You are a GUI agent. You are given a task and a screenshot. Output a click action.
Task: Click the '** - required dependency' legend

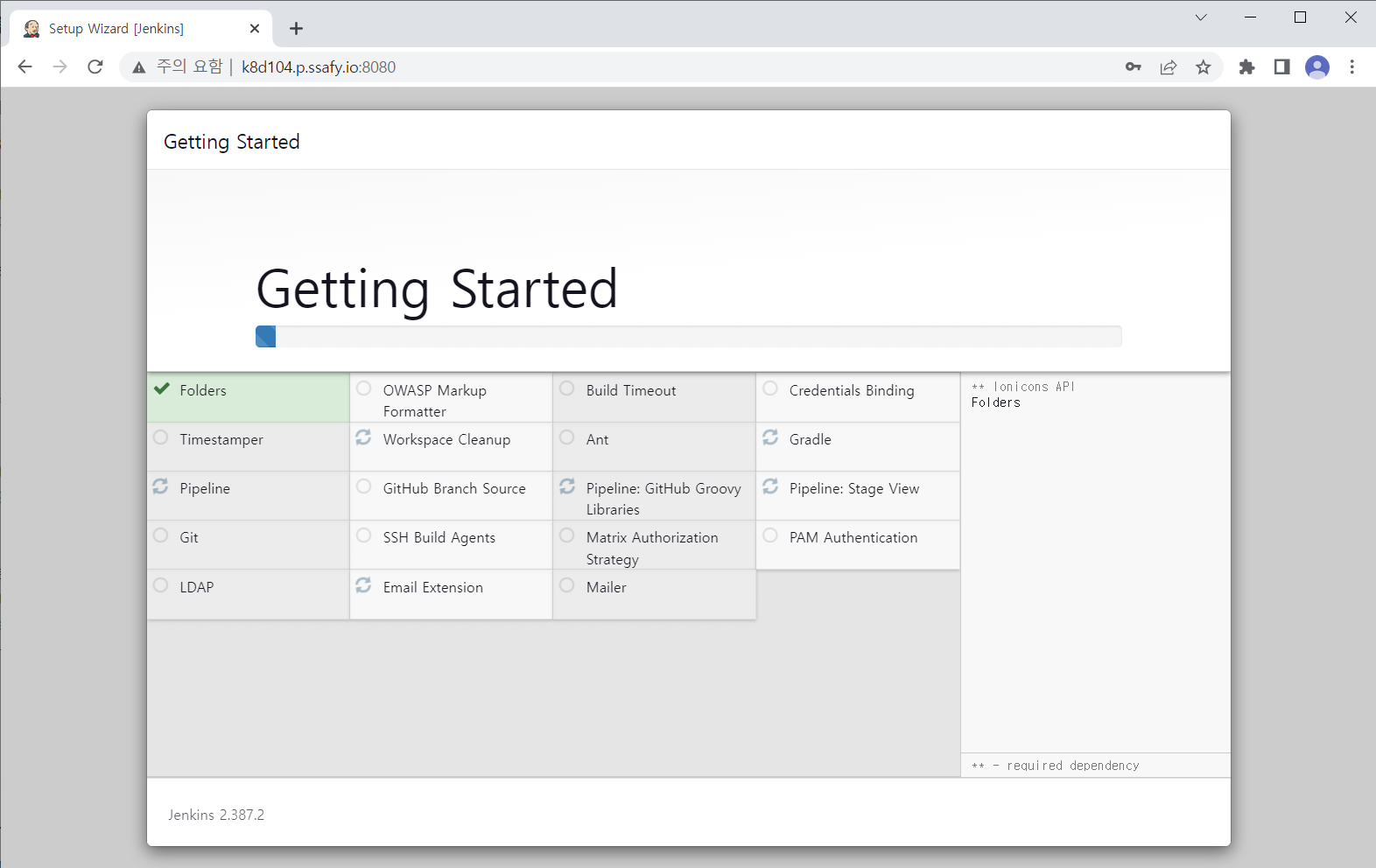click(x=1056, y=766)
